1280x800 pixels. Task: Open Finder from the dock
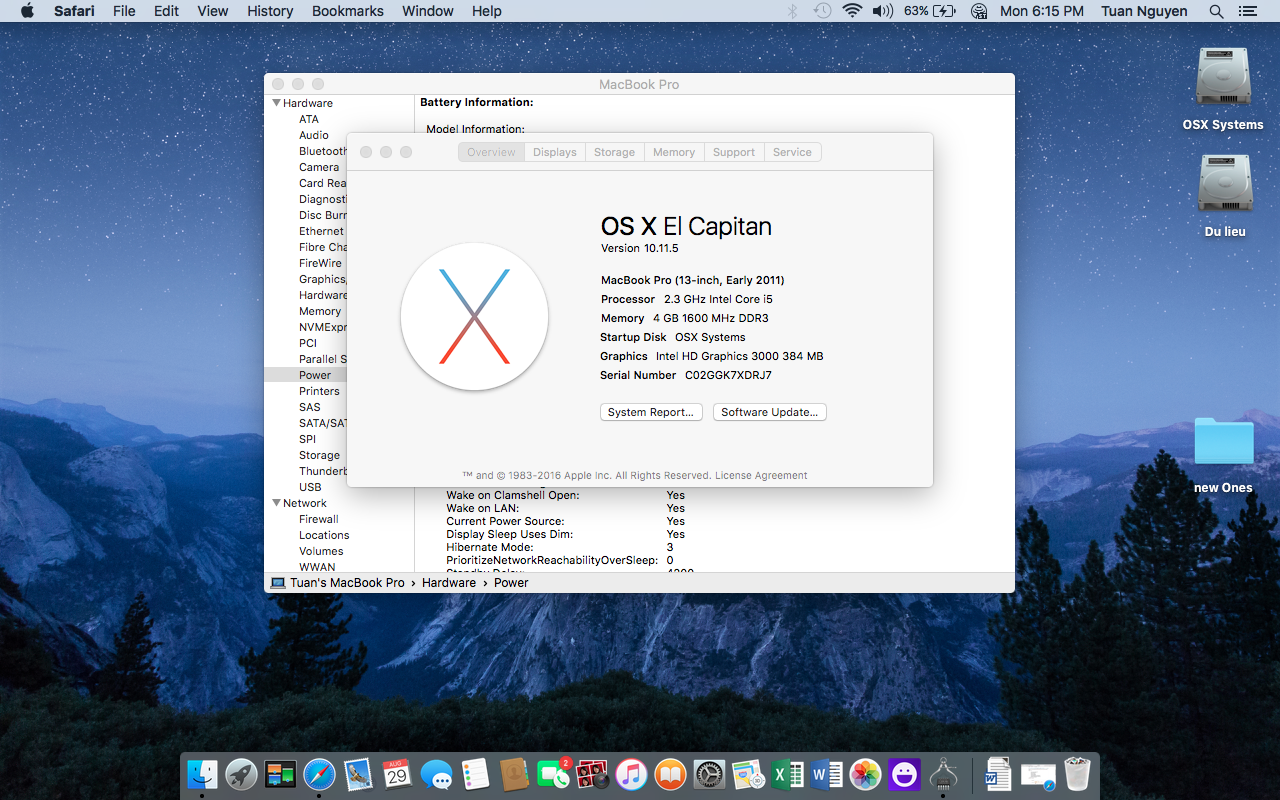(203, 774)
